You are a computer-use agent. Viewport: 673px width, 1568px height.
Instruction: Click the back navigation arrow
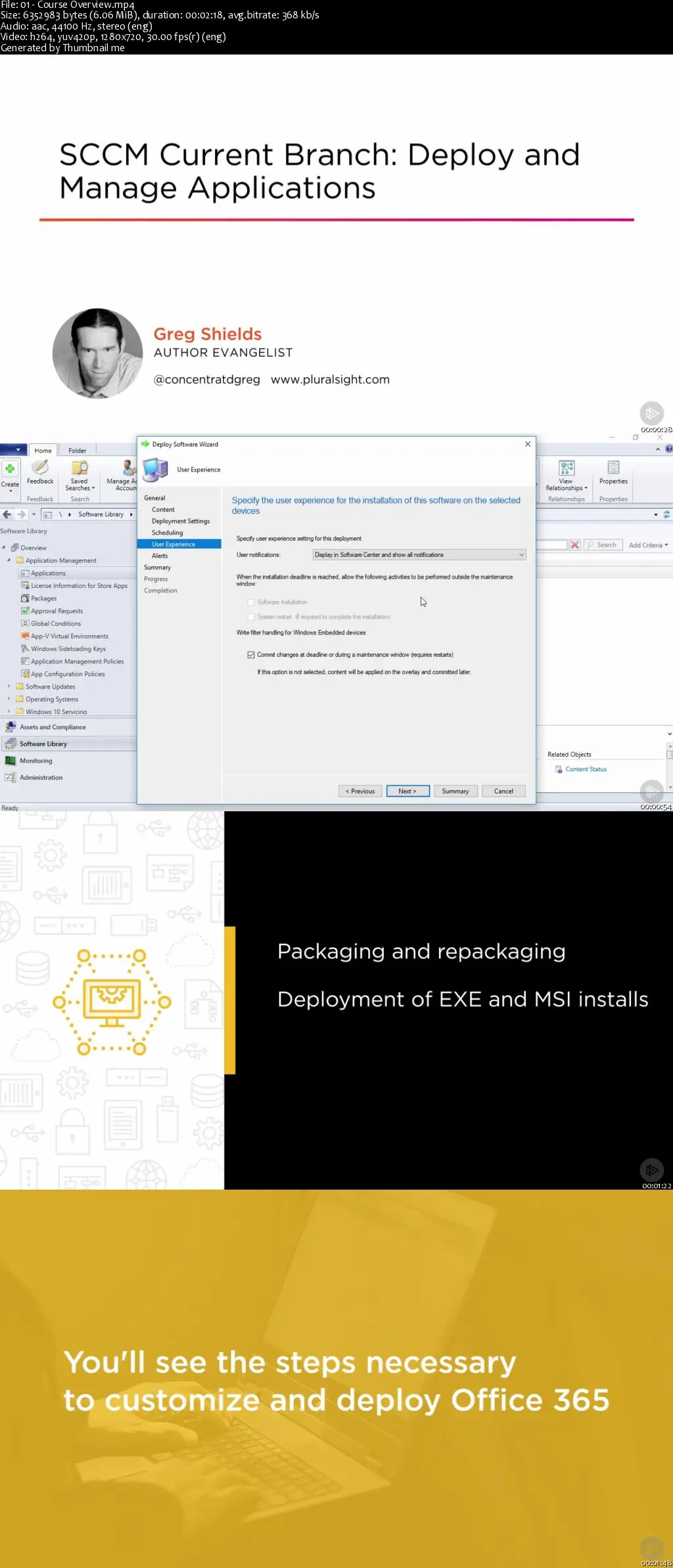7,514
